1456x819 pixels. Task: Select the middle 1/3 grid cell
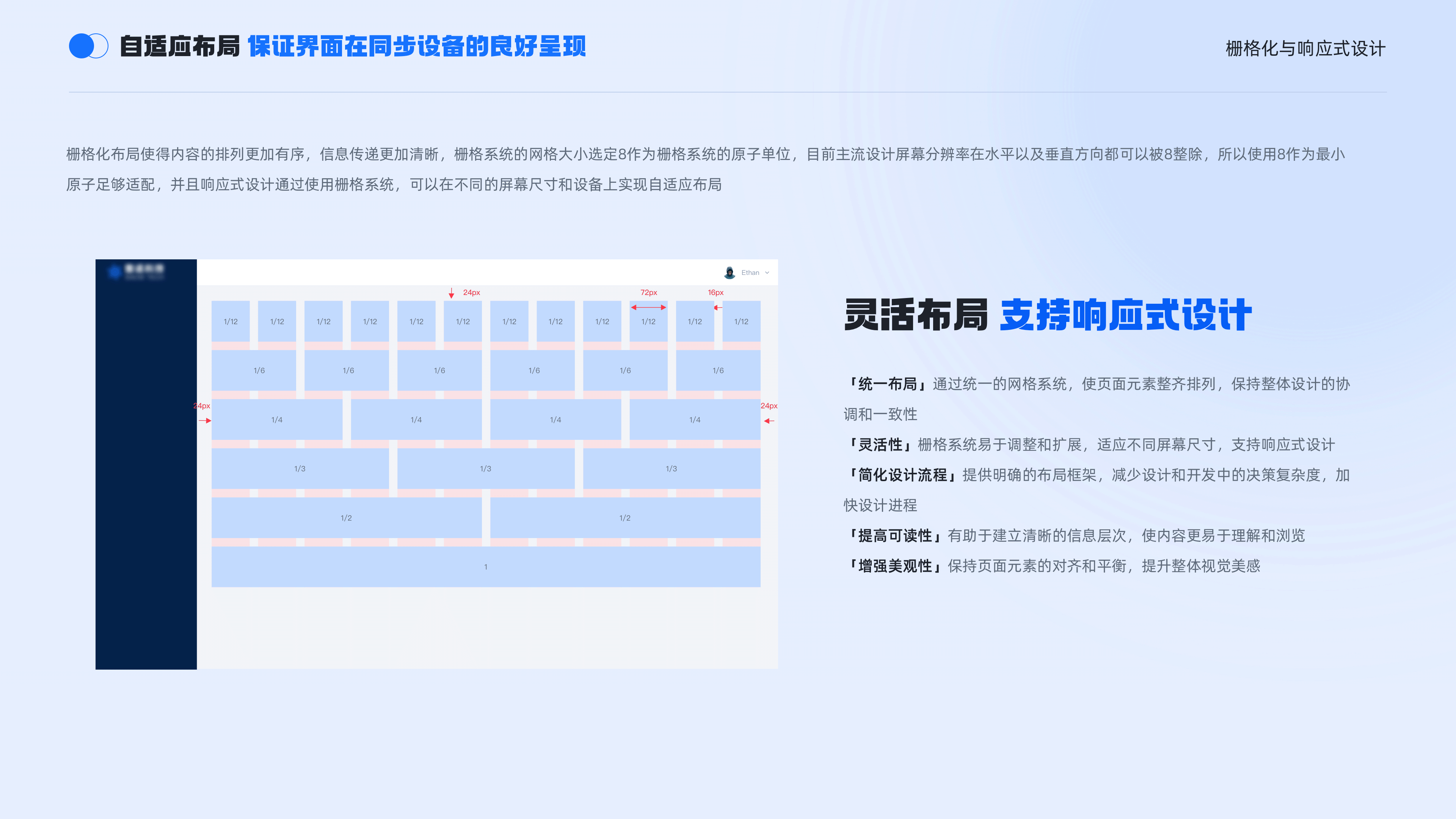(x=485, y=468)
